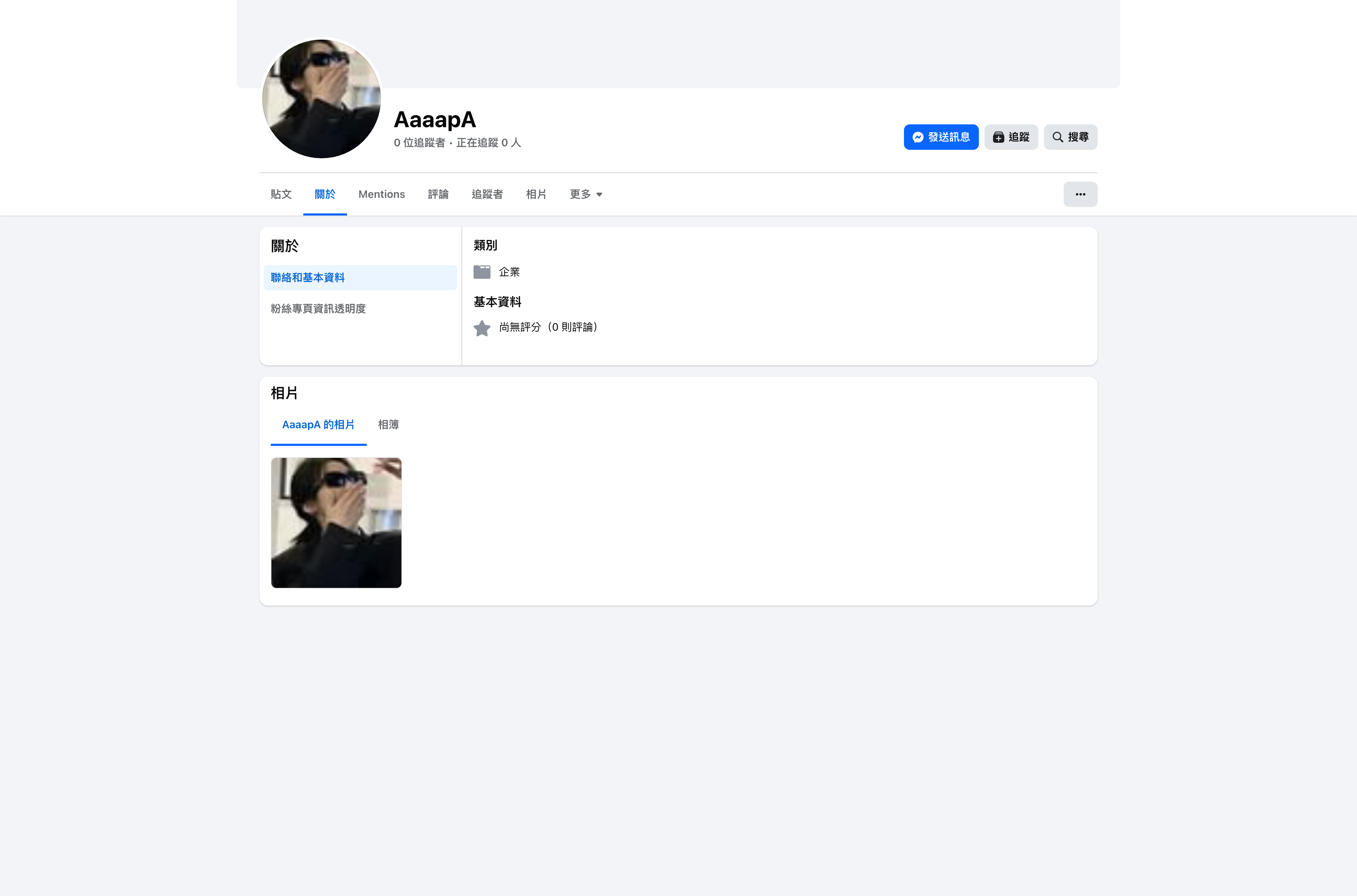The height and width of the screenshot is (896, 1357).
Task: Open the round AaaapA profile picture
Action: [321, 99]
